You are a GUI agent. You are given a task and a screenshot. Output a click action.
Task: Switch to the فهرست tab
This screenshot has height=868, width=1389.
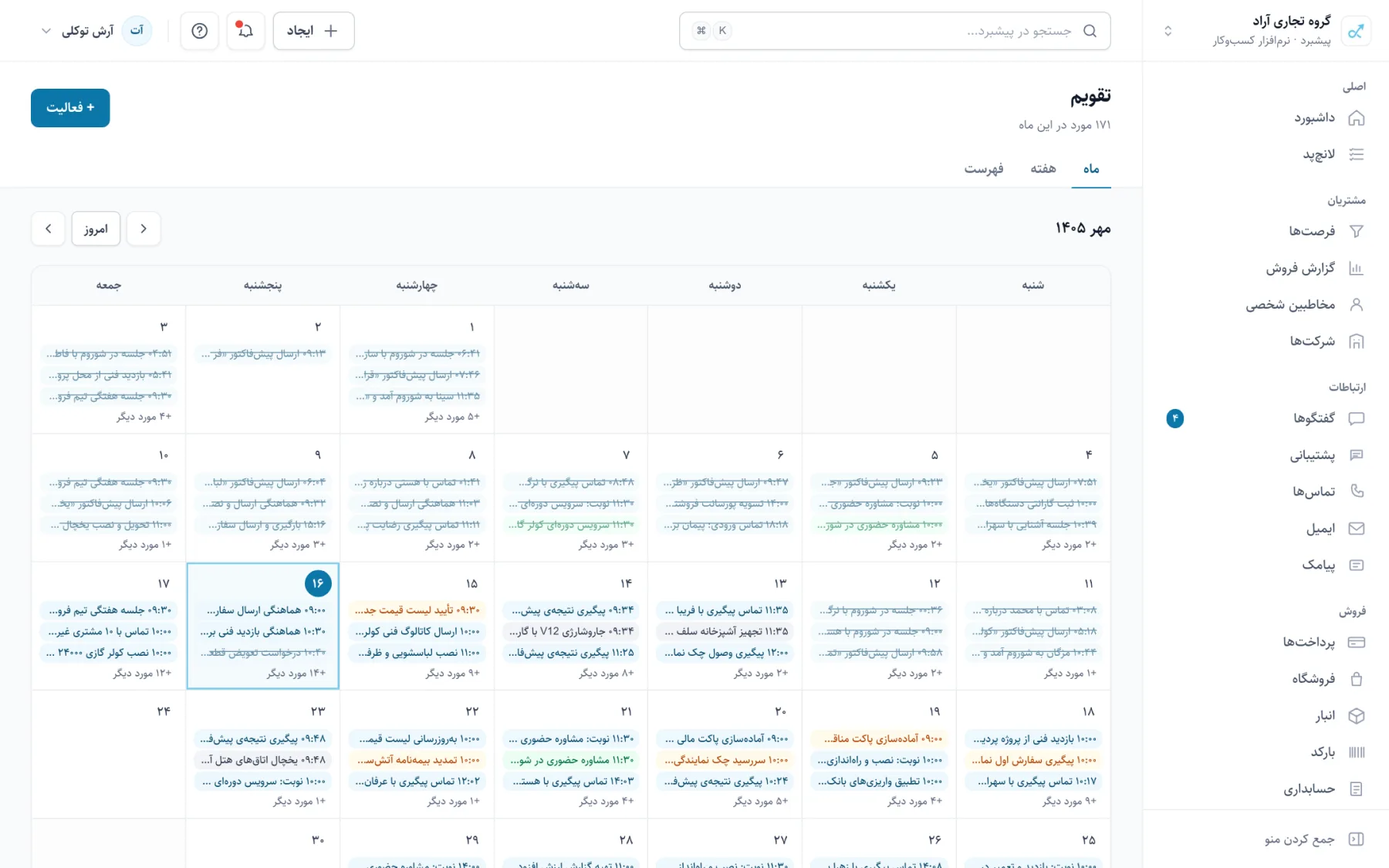click(984, 169)
